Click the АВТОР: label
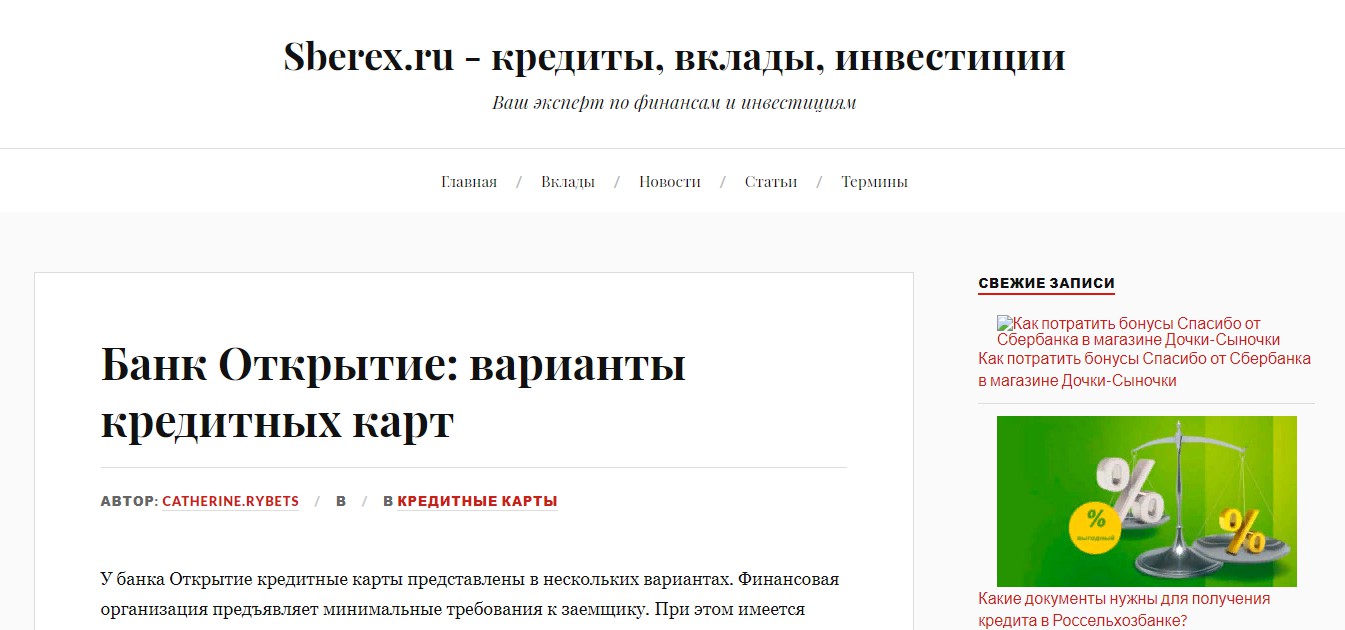The width and height of the screenshot is (1345, 630). [130, 501]
